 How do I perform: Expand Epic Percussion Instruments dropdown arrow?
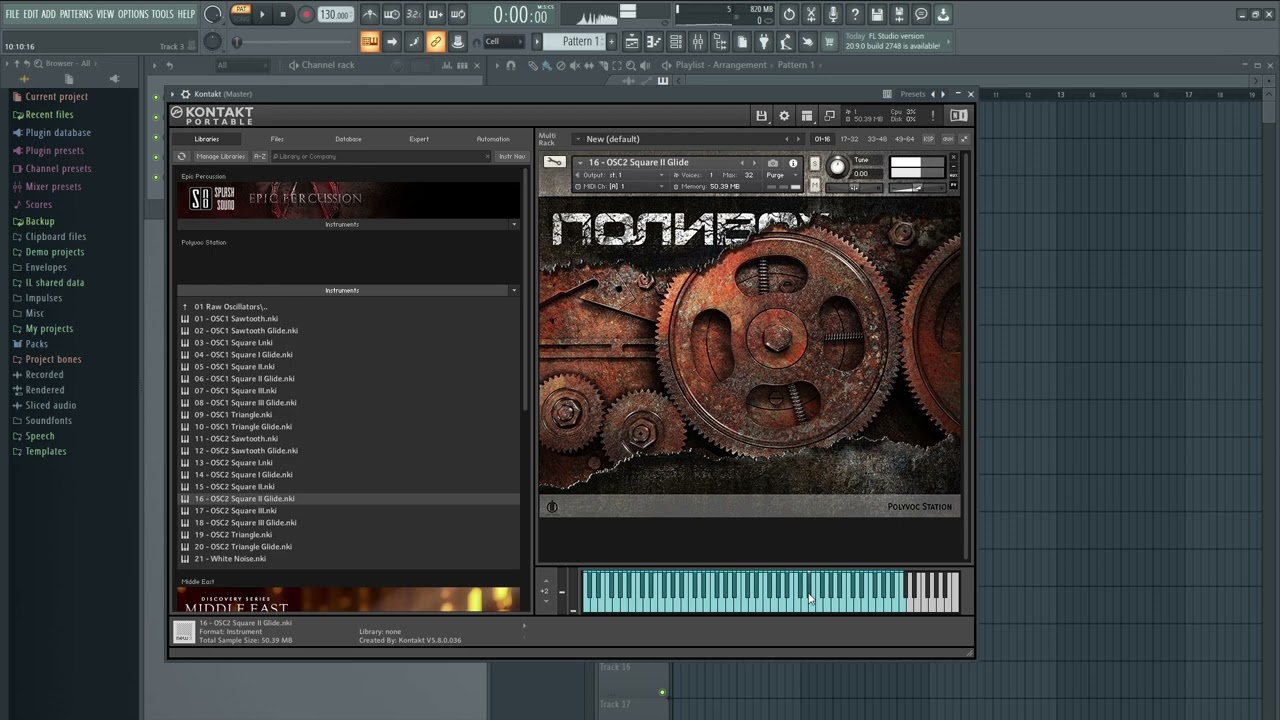coord(514,224)
